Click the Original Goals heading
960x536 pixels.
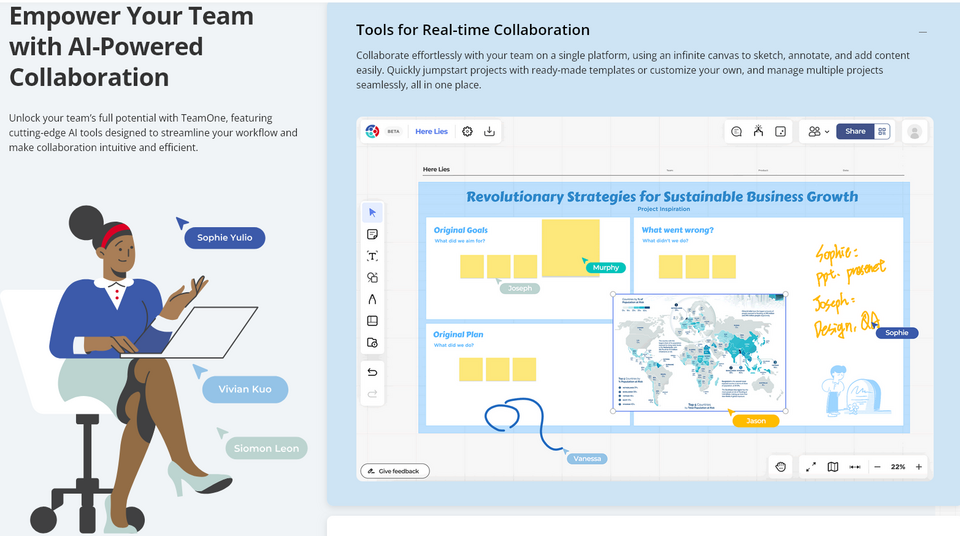point(460,230)
